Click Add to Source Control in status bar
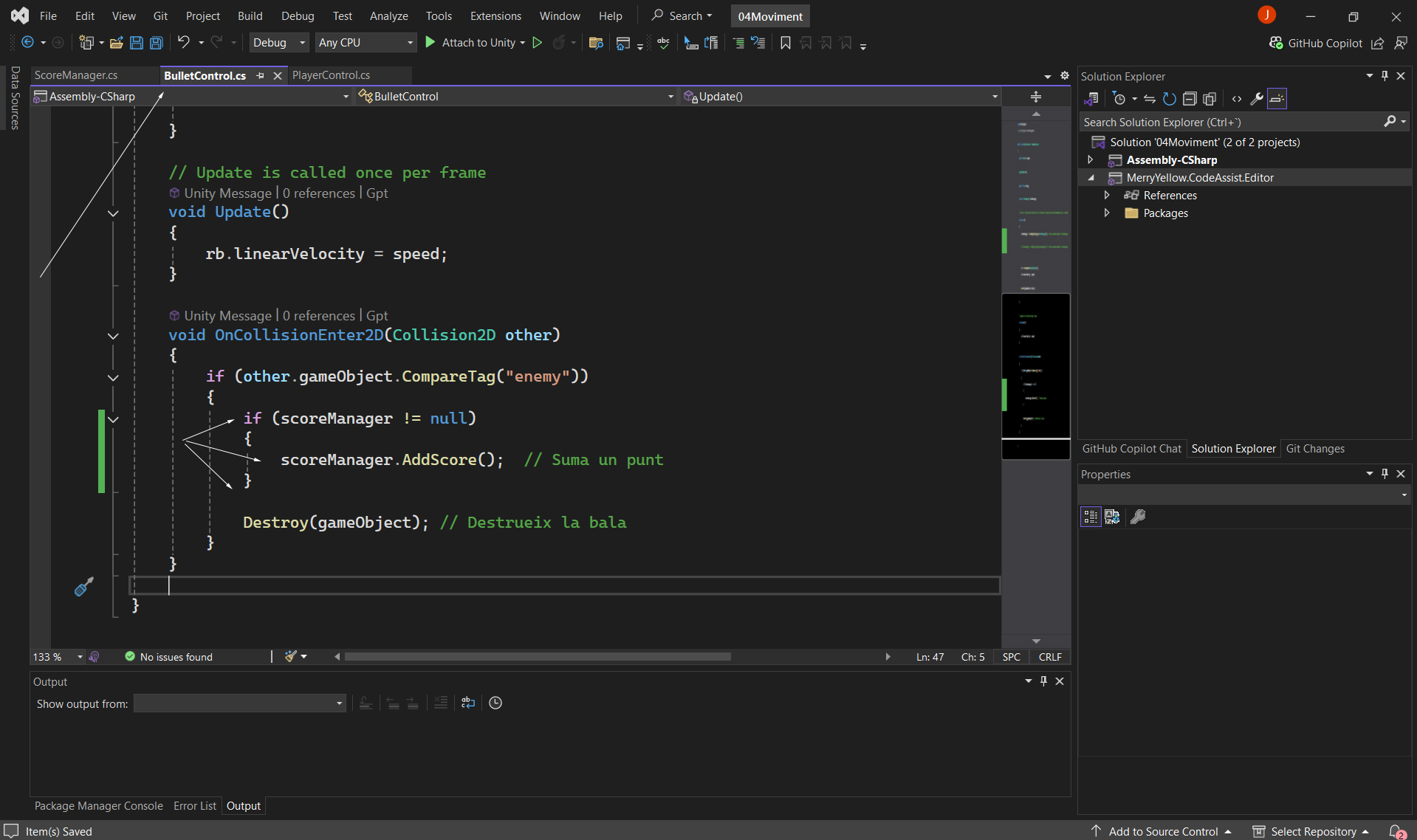This screenshot has height=840, width=1417. pyautogui.click(x=1162, y=831)
